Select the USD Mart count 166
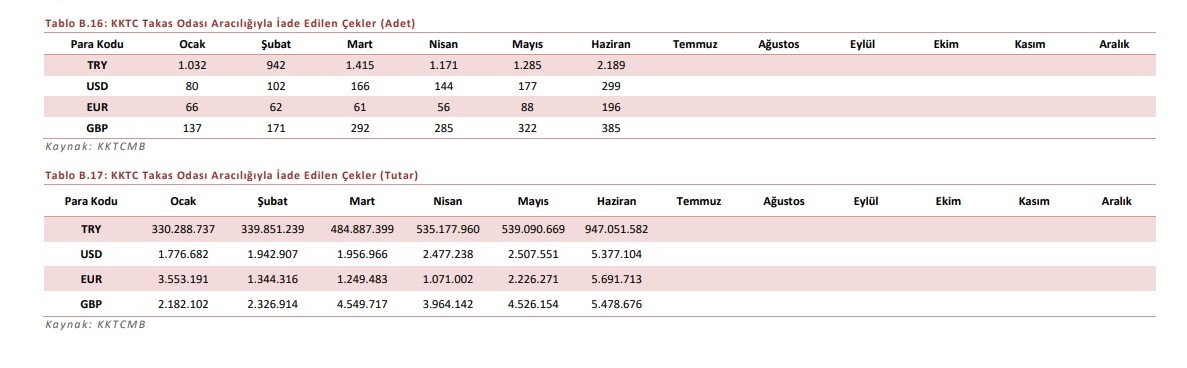The width and height of the screenshot is (1187, 368). pyautogui.click(x=360, y=86)
